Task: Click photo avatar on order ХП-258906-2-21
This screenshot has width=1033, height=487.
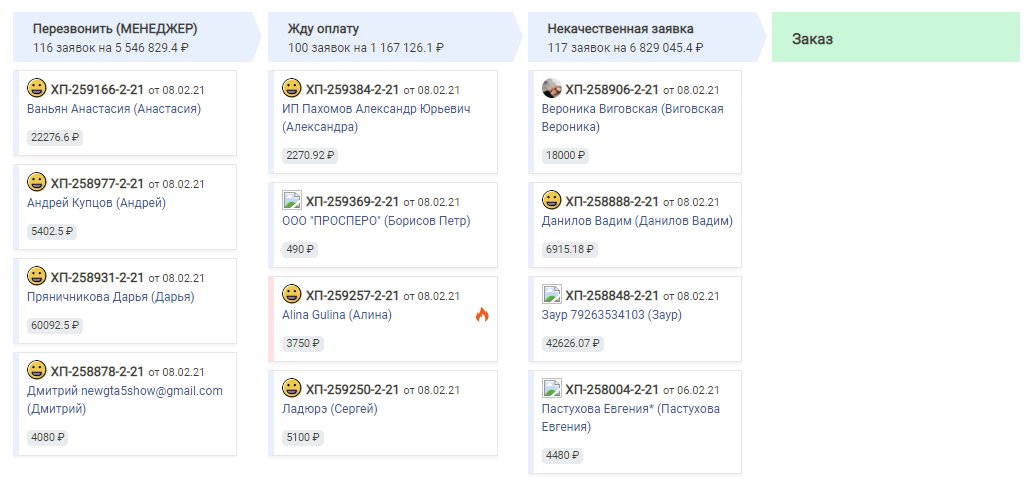Action: coord(551,88)
